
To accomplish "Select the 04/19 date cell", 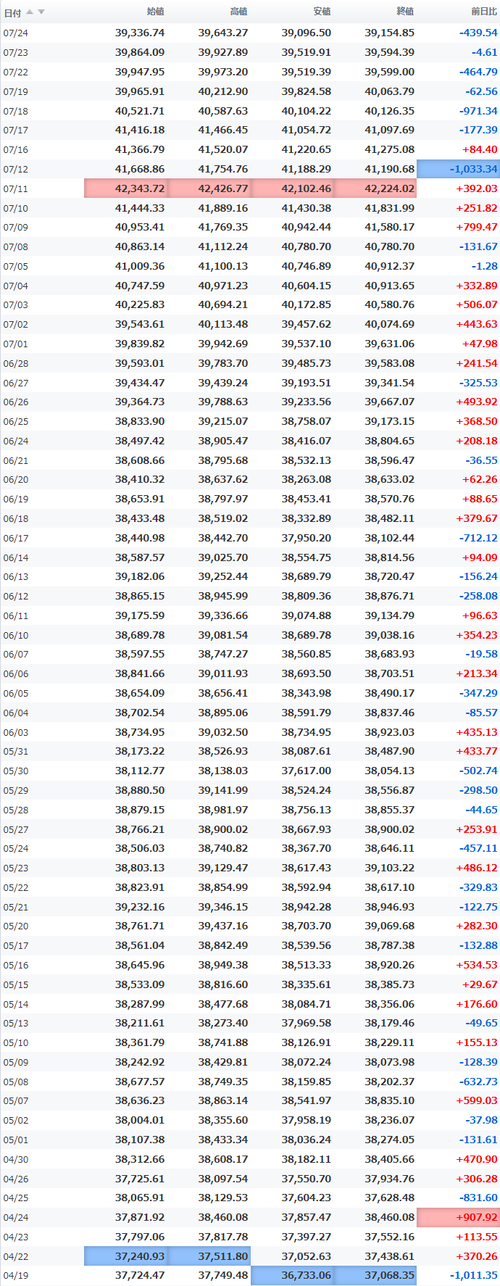I will tap(16, 1274).
